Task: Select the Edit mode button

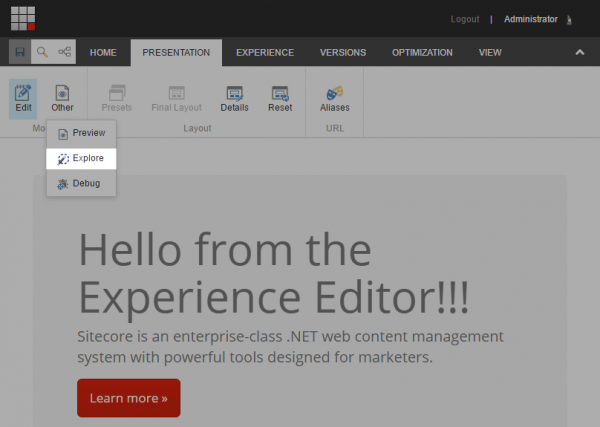Action: coord(23,99)
